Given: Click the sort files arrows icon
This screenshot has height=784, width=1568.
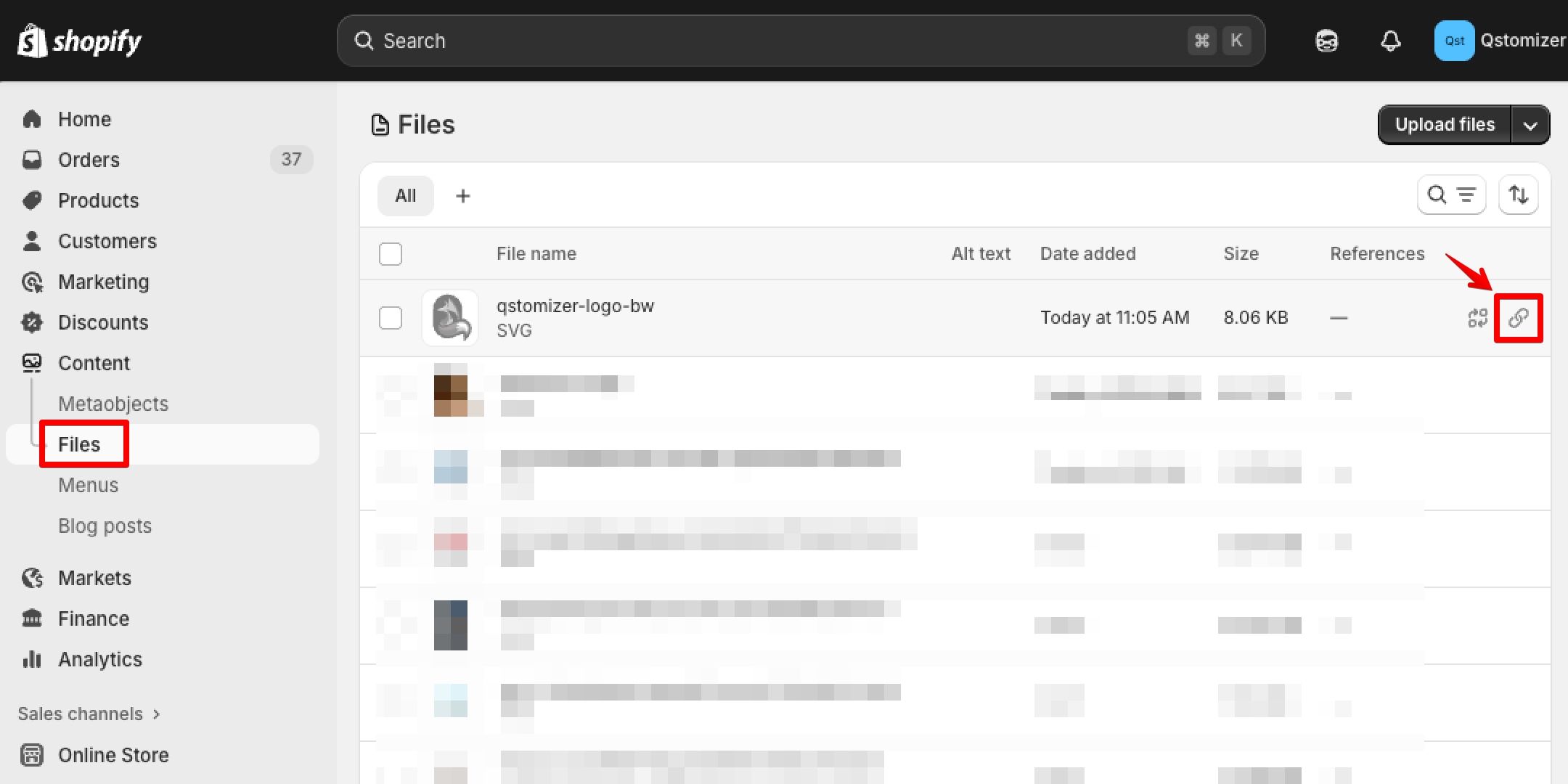Looking at the screenshot, I should click(x=1518, y=195).
